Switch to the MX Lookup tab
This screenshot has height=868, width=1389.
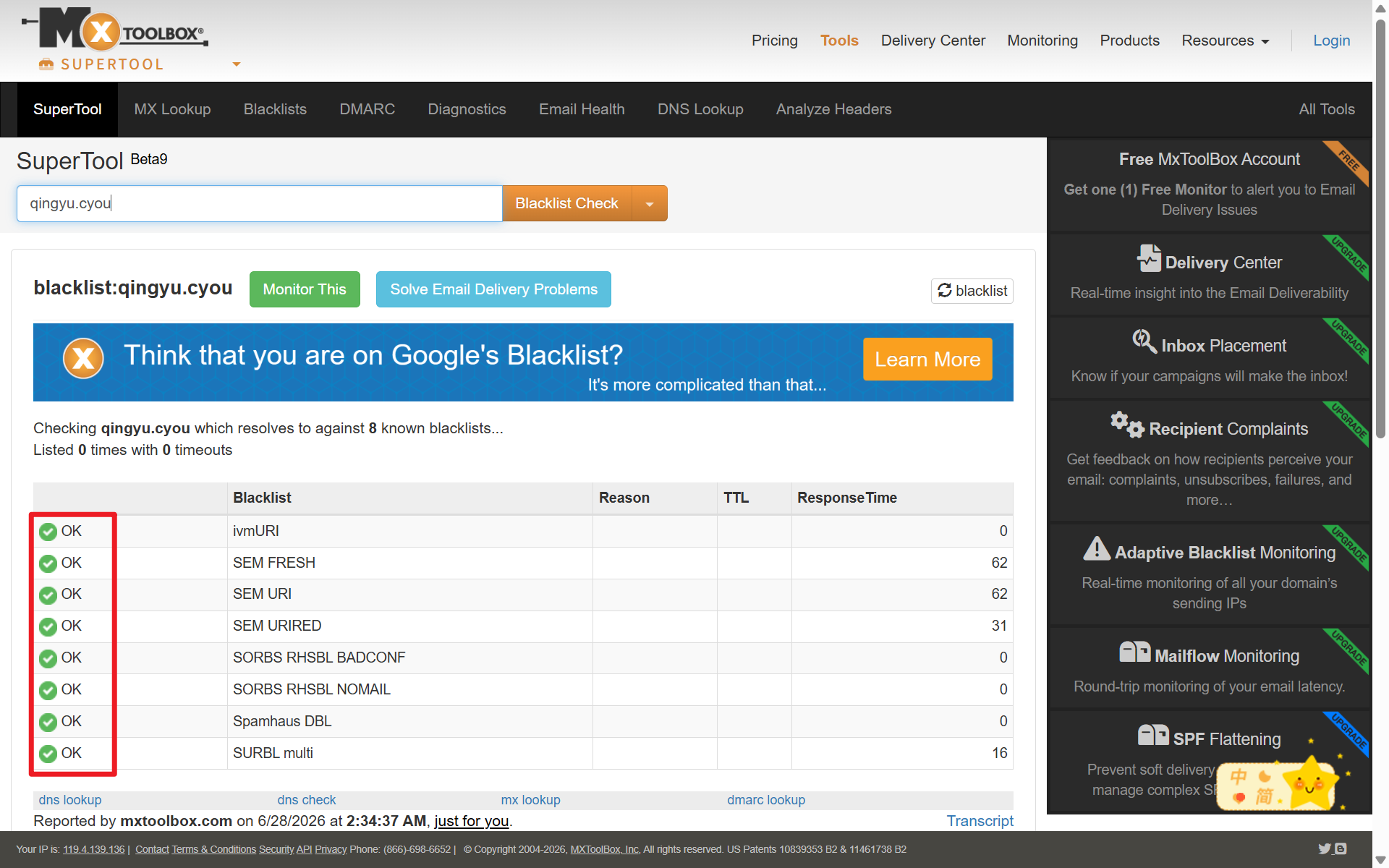172,109
